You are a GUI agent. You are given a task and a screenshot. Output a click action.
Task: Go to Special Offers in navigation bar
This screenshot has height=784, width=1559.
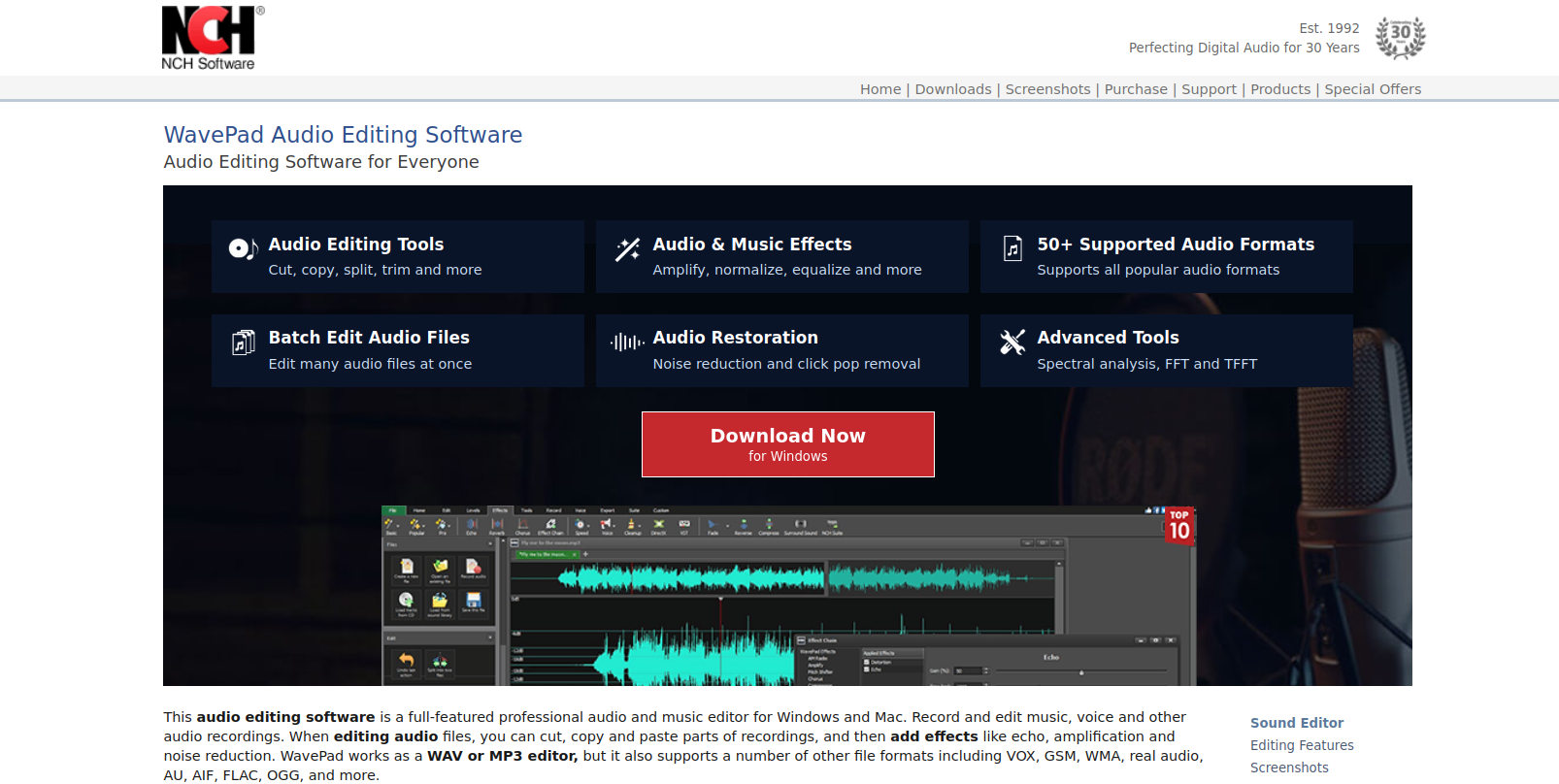1372,89
